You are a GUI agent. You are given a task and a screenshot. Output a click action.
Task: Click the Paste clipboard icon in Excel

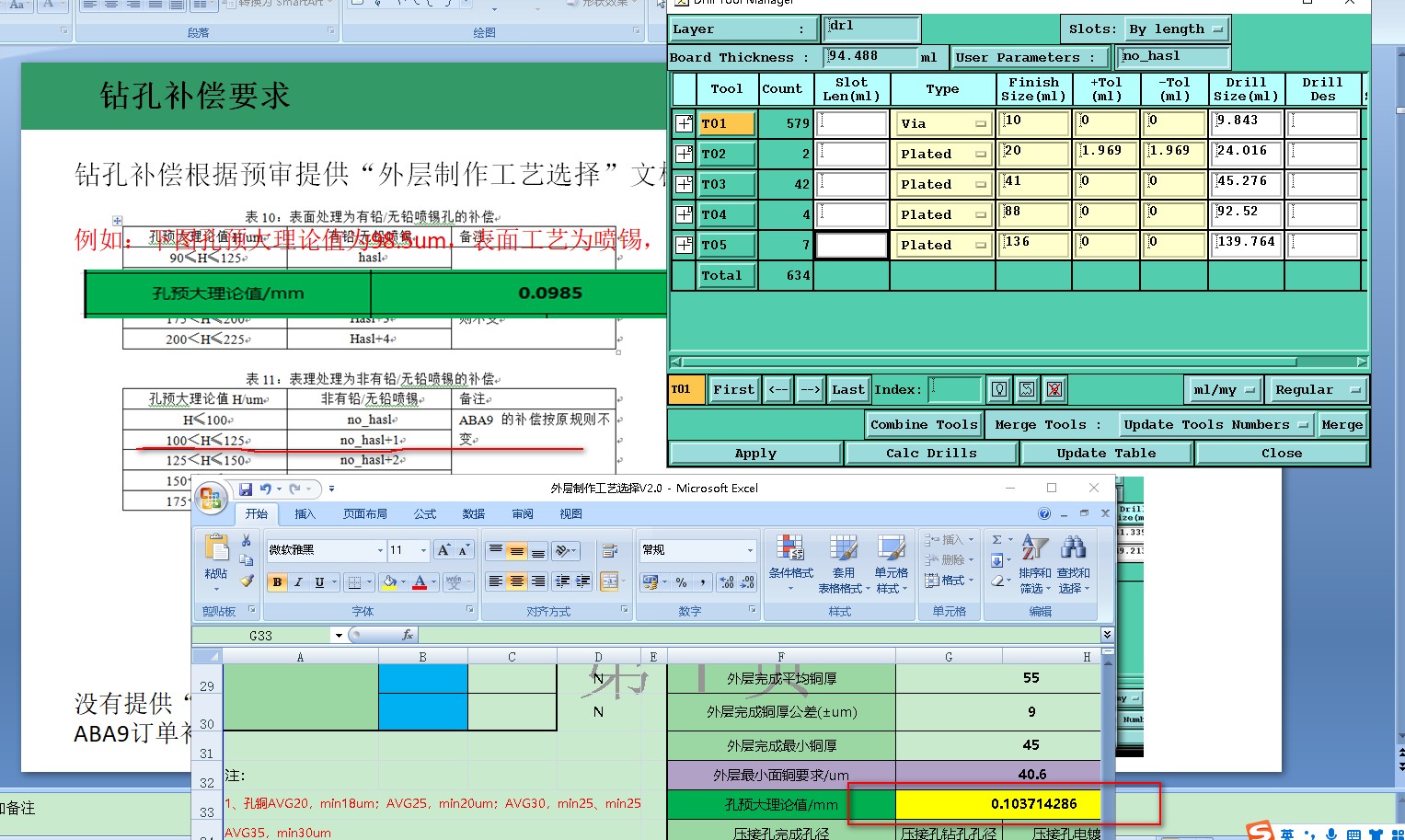point(216,547)
